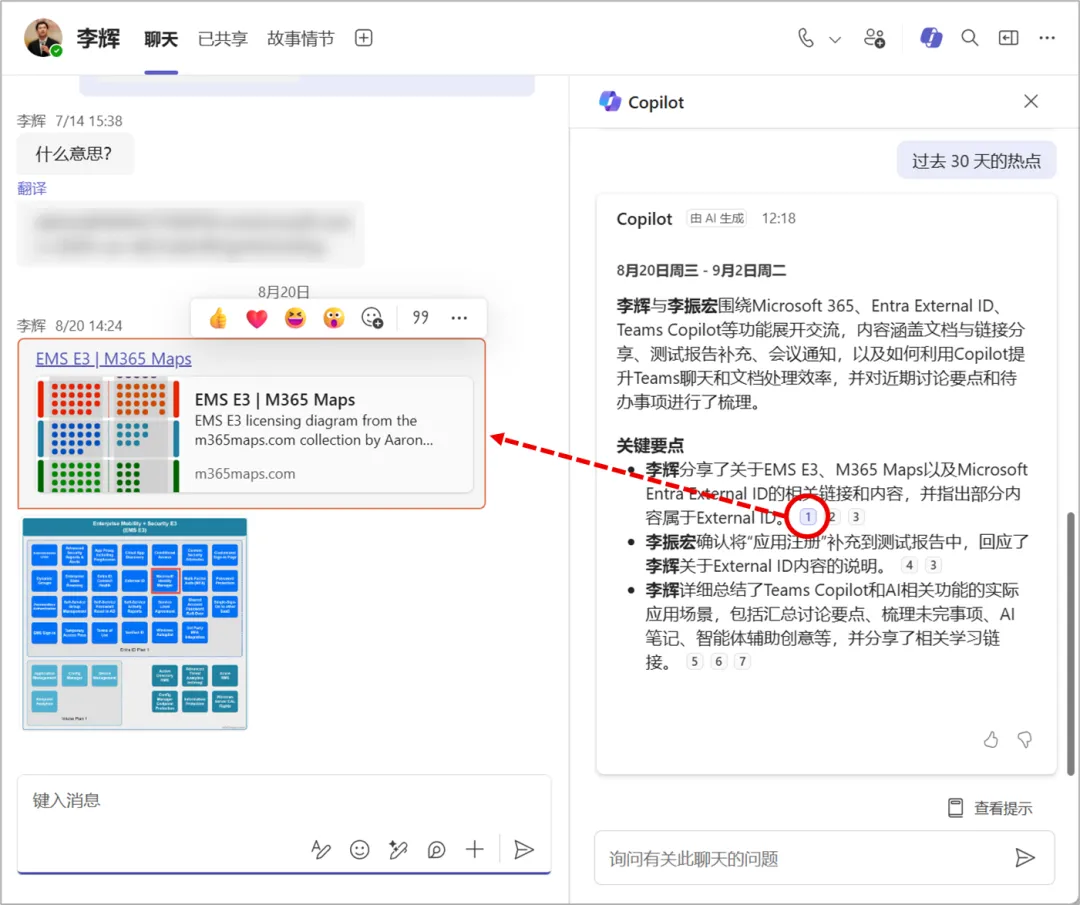This screenshot has height=905, width=1080.
Task: Dislike the Copilot response
Action: (x=1025, y=740)
